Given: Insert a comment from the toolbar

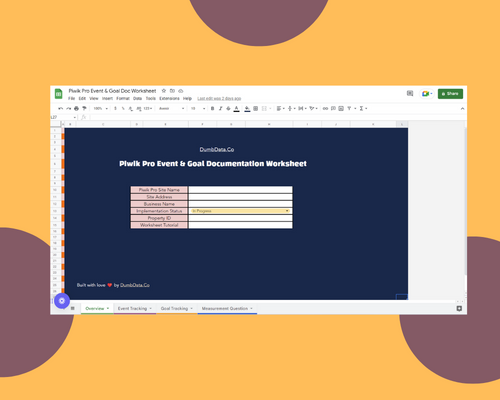Looking at the screenshot, I should point(333,108).
